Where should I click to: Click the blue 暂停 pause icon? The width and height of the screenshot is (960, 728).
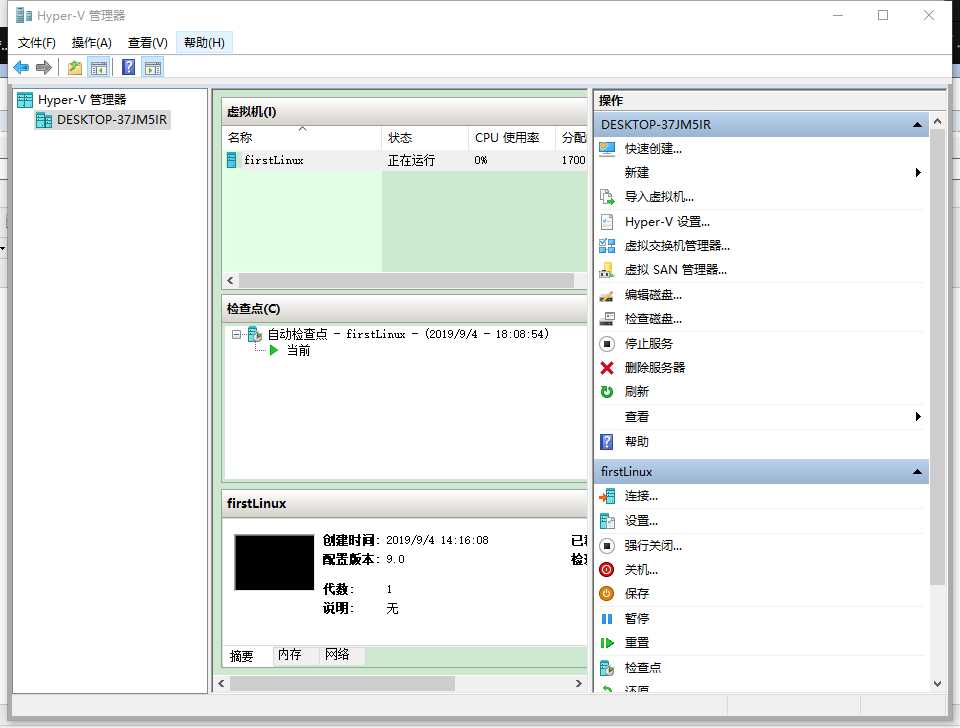607,619
